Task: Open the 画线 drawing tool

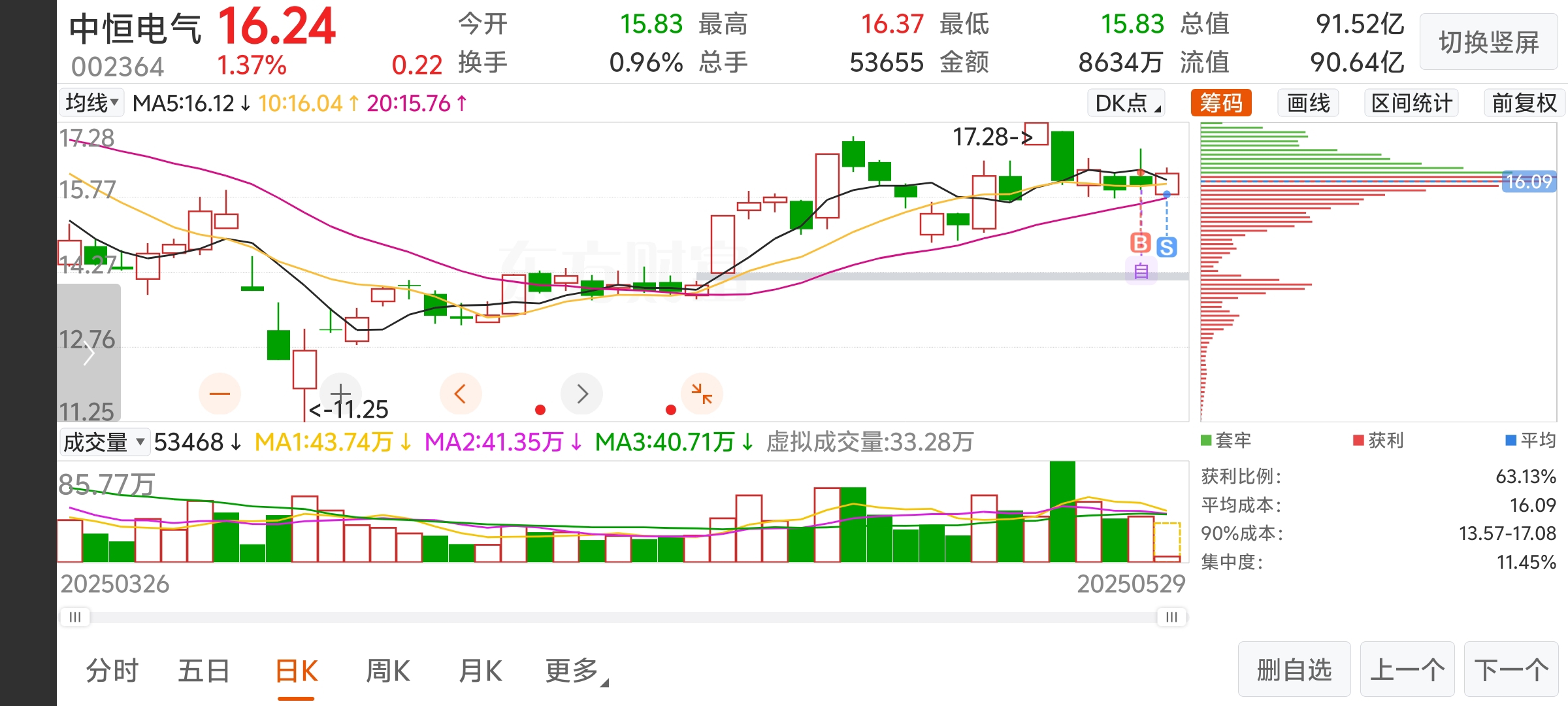Action: 1308,103
